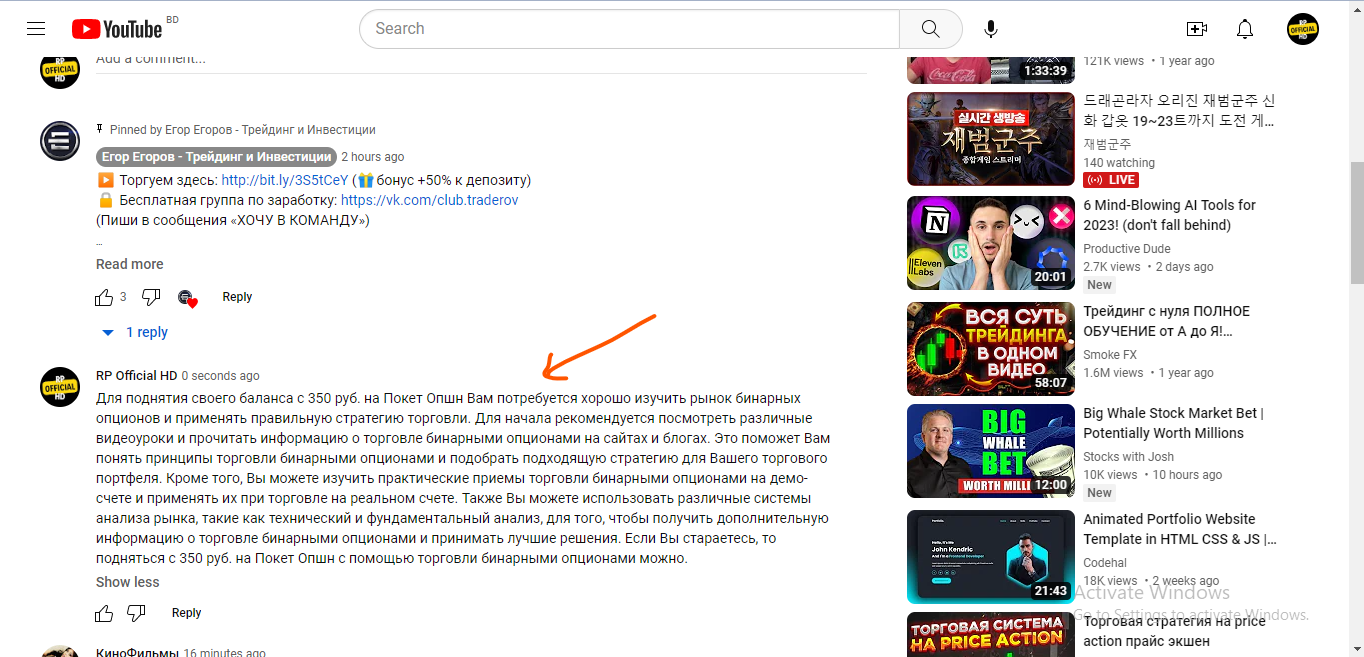Click the Add a comment field

481,61
